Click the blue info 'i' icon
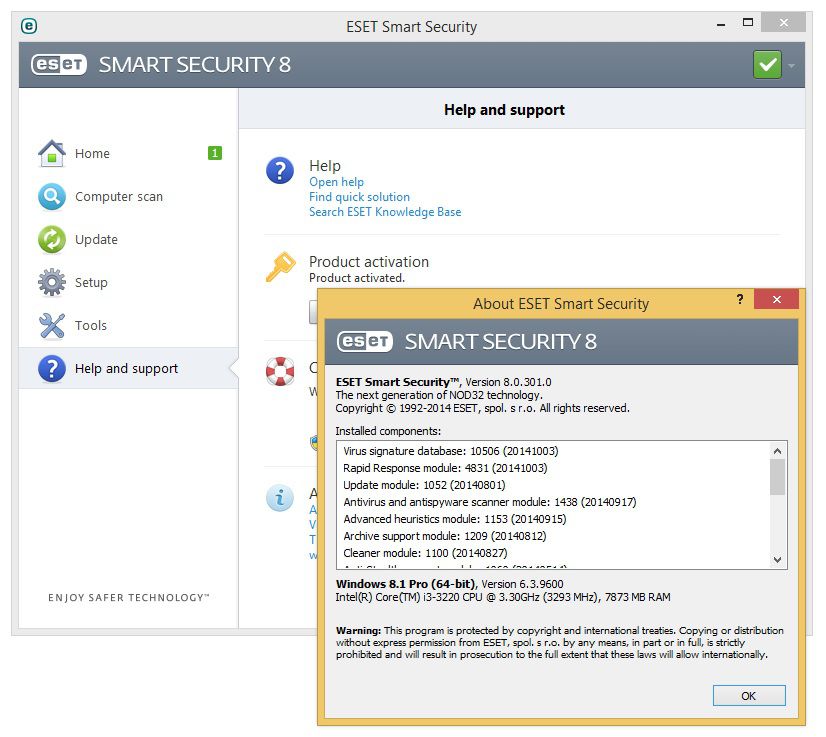Screen dimensions: 826x737 click(280, 498)
